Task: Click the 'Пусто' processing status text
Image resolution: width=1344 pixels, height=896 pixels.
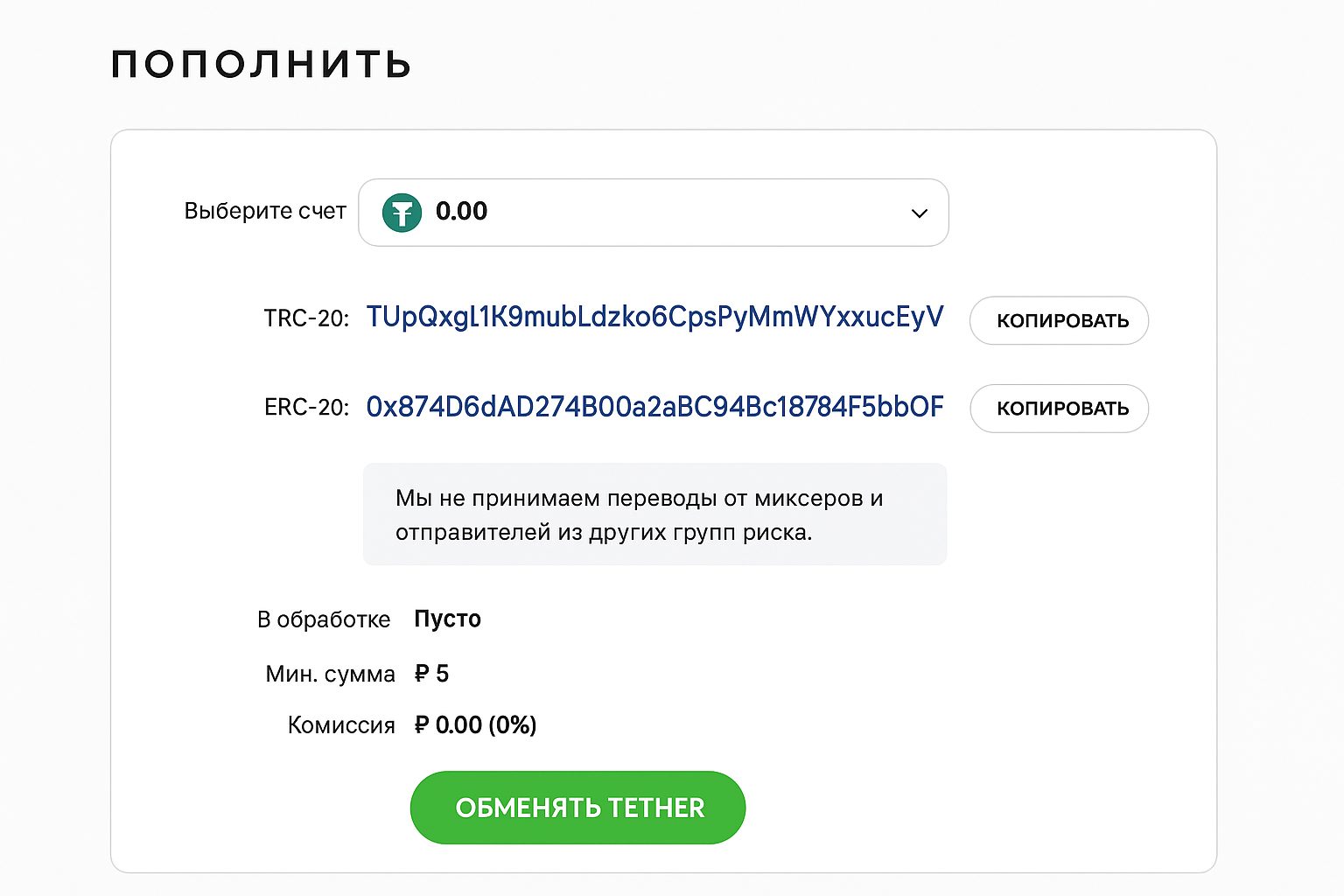Action: coord(446,619)
